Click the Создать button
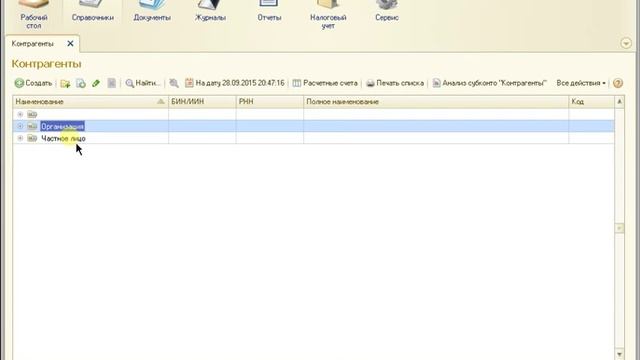 pos(33,83)
